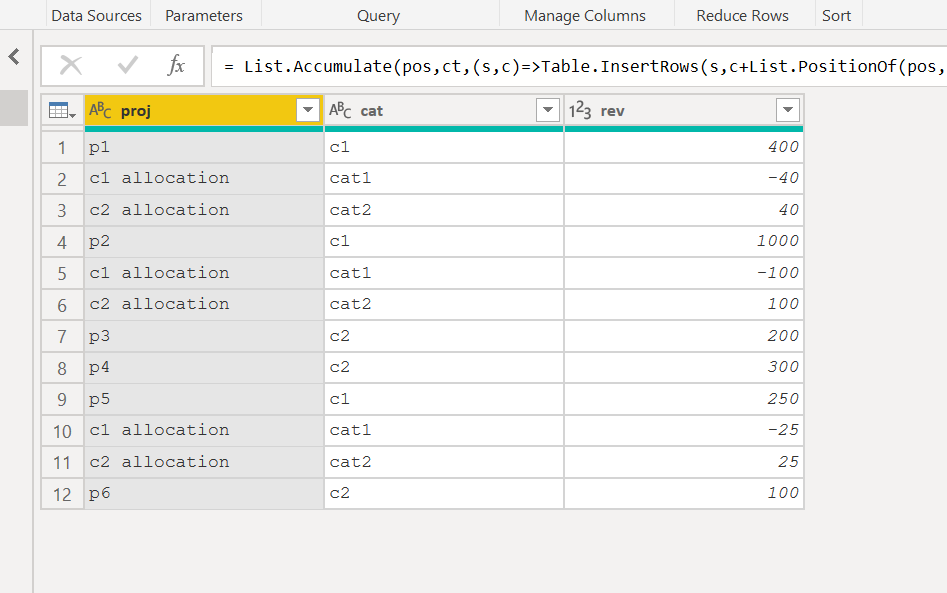The height and width of the screenshot is (593, 947).
Task: Select row number 4
Action: [x=62, y=242]
